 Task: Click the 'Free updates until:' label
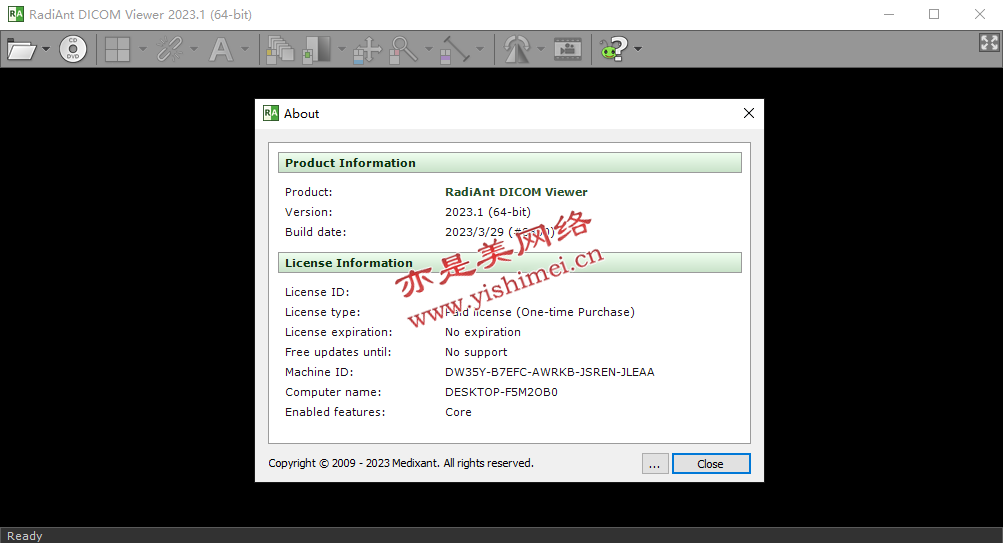point(338,352)
